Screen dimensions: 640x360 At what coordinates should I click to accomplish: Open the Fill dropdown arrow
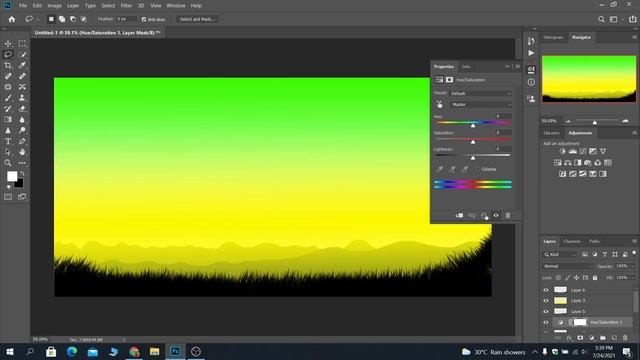click(633, 278)
